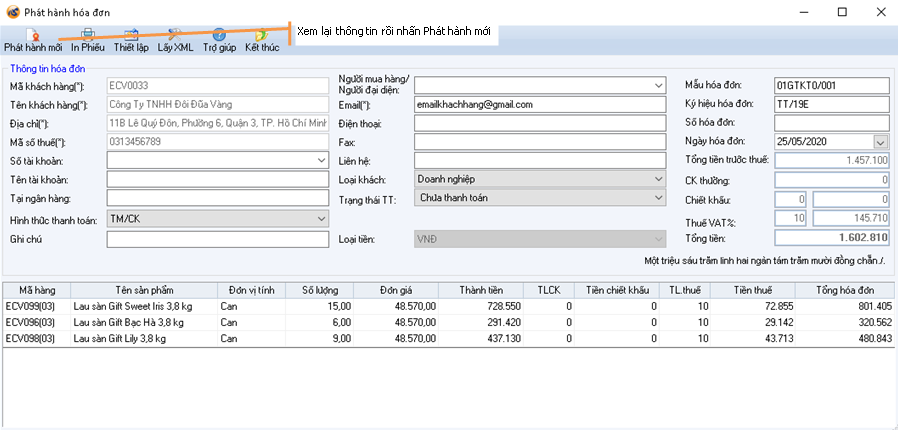Click the TL.thuế column header
Viewport: 898px width, 430px height.
pyautogui.click(x=685, y=290)
